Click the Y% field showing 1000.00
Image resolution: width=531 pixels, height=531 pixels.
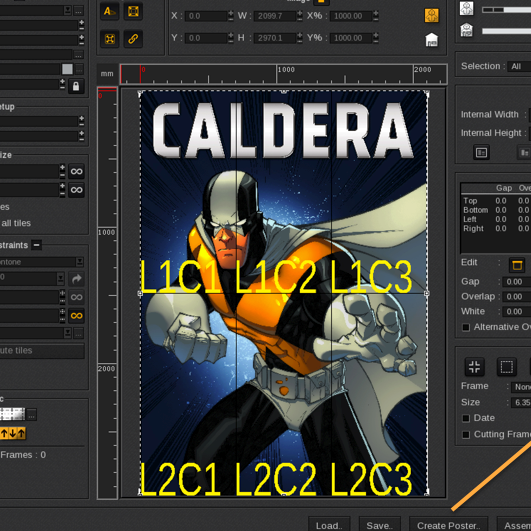tap(351, 38)
